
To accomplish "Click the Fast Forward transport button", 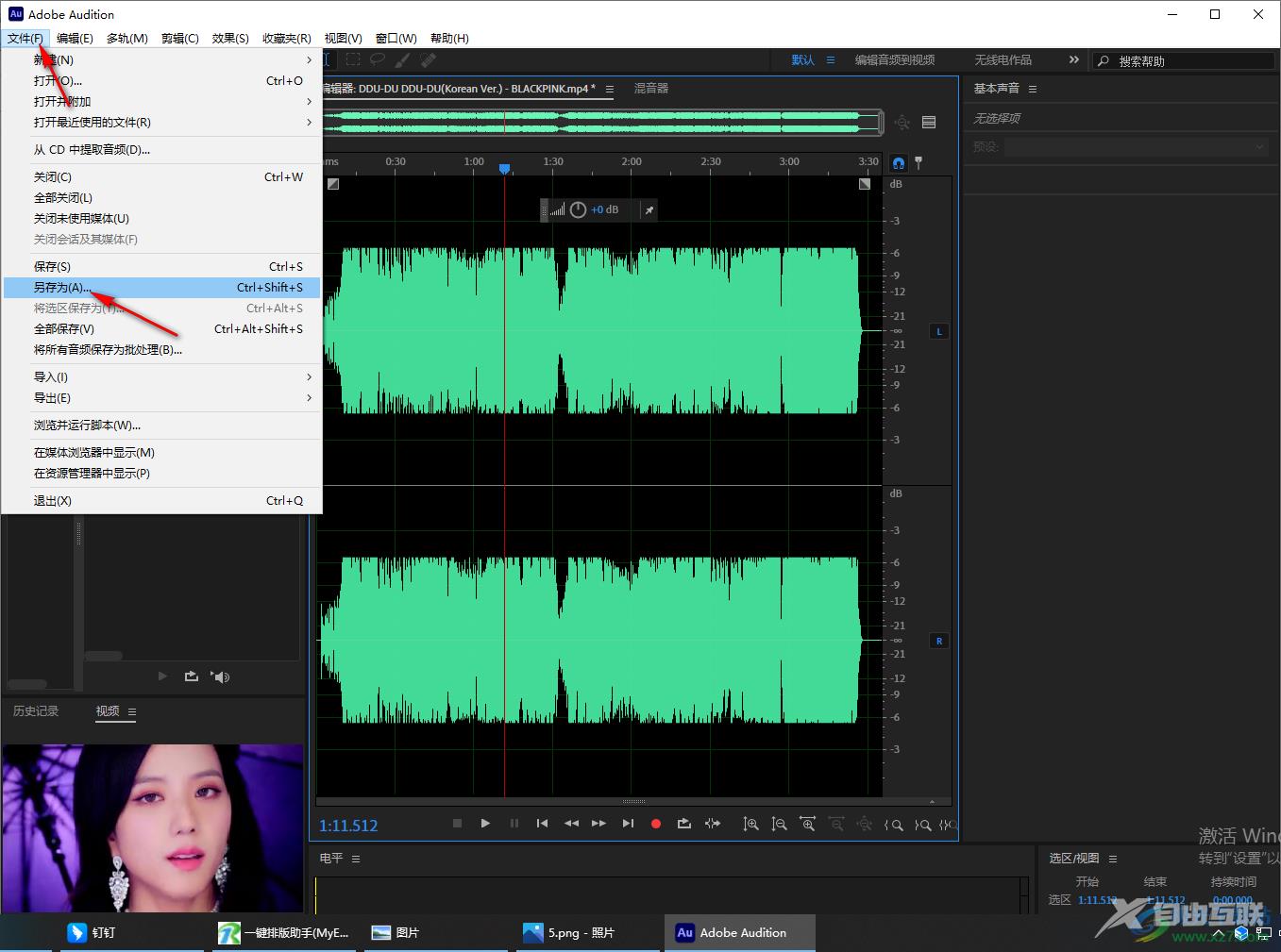I will (598, 823).
